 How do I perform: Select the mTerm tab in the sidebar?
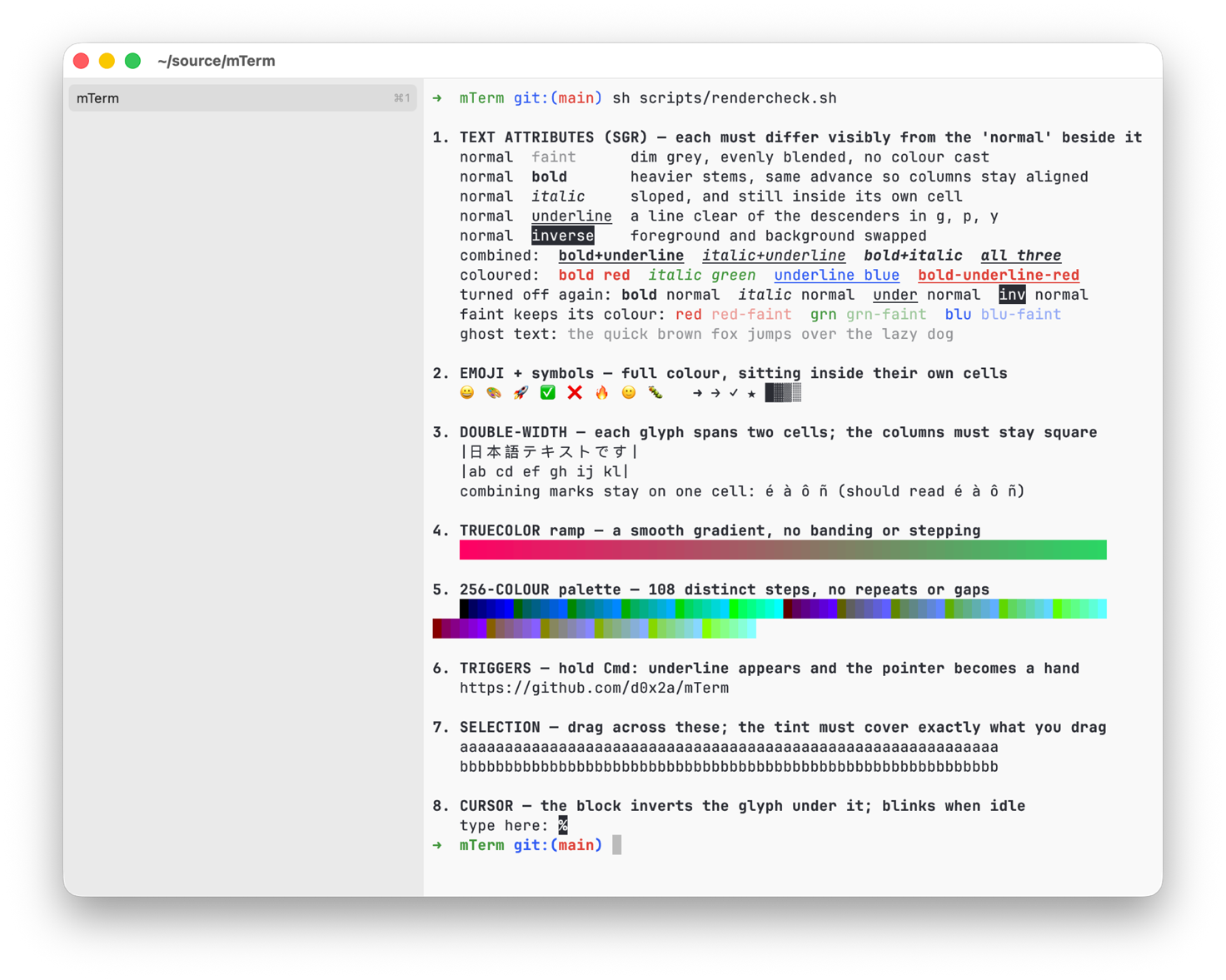coord(242,98)
